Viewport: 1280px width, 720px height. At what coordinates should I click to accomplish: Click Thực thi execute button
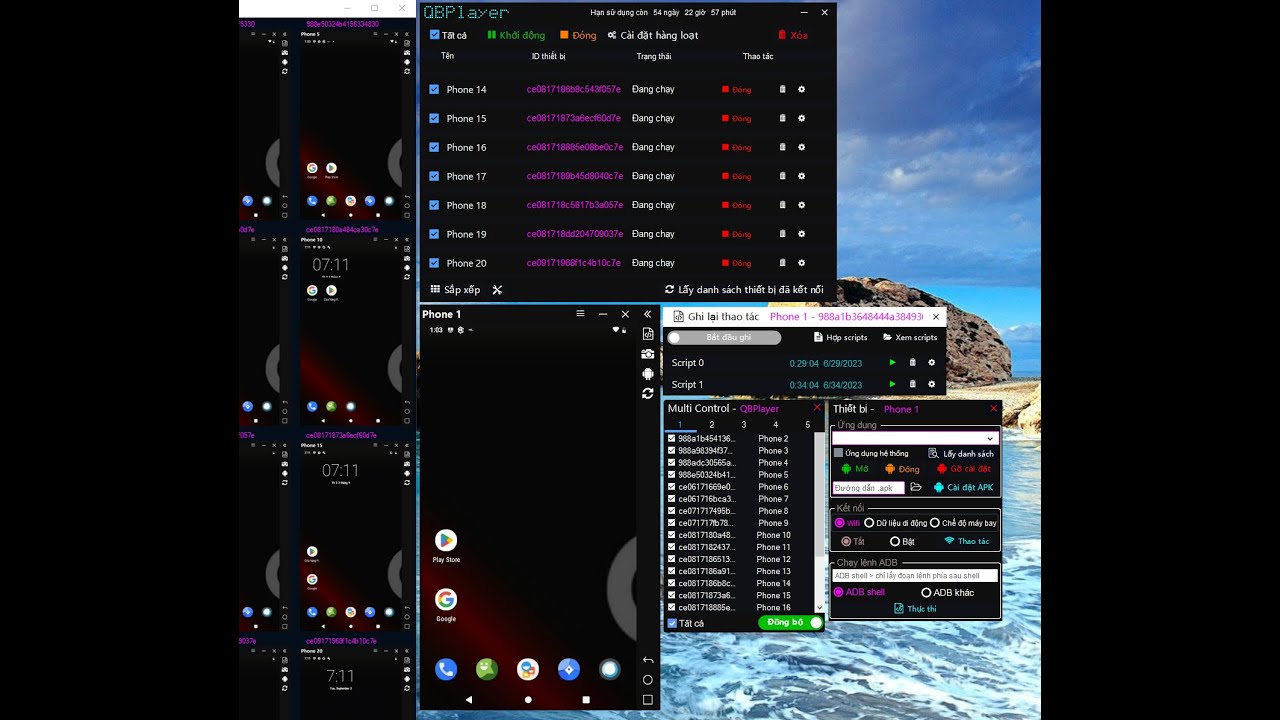(x=915, y=609)
